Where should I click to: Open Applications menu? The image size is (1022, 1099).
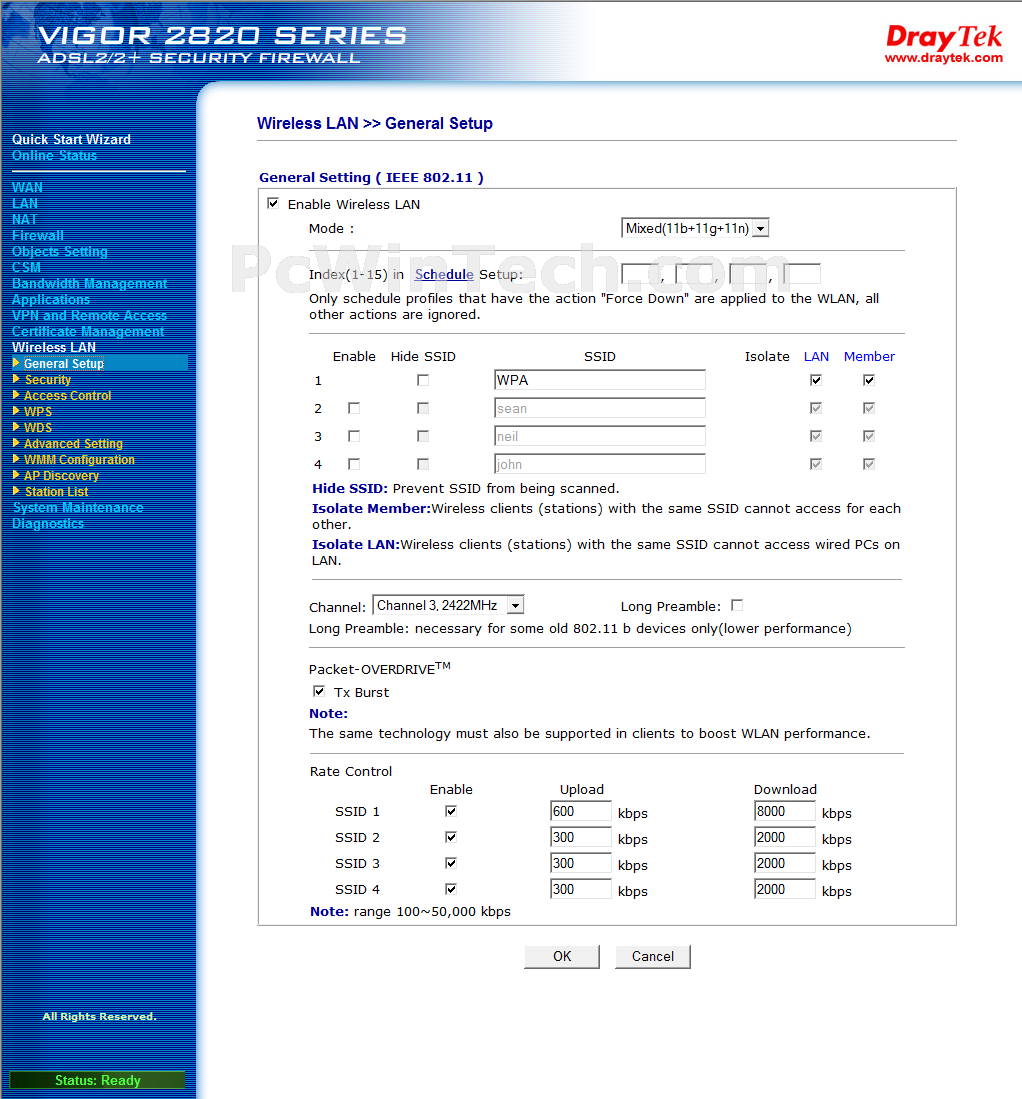[51, 299]
